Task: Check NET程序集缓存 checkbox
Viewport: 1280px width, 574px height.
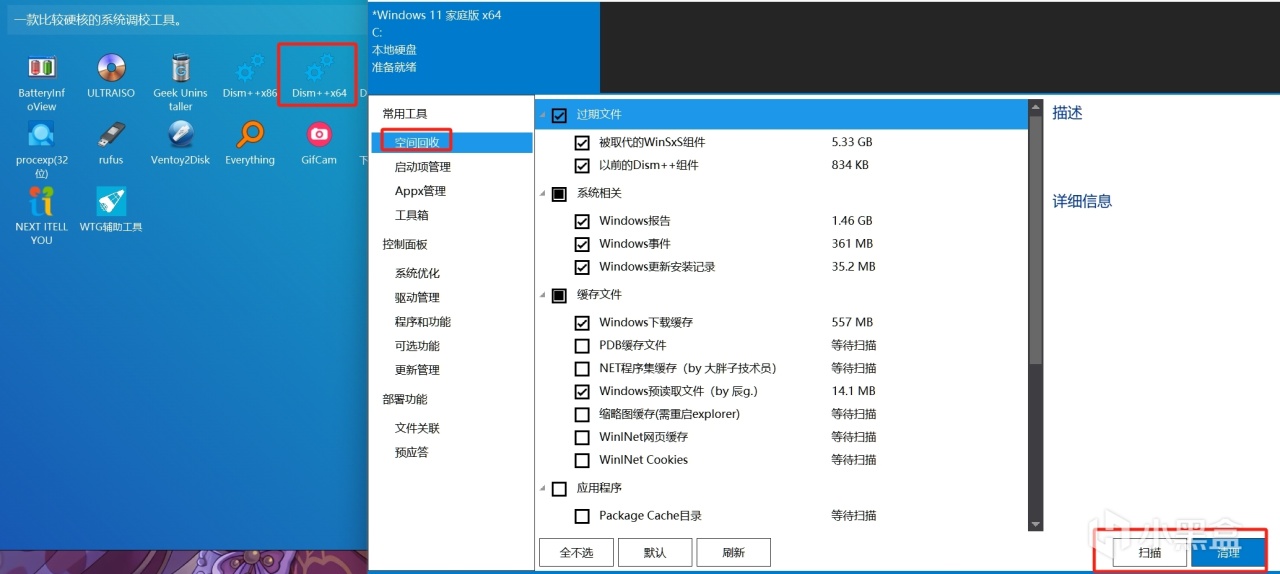Action: tap(582, 369)
